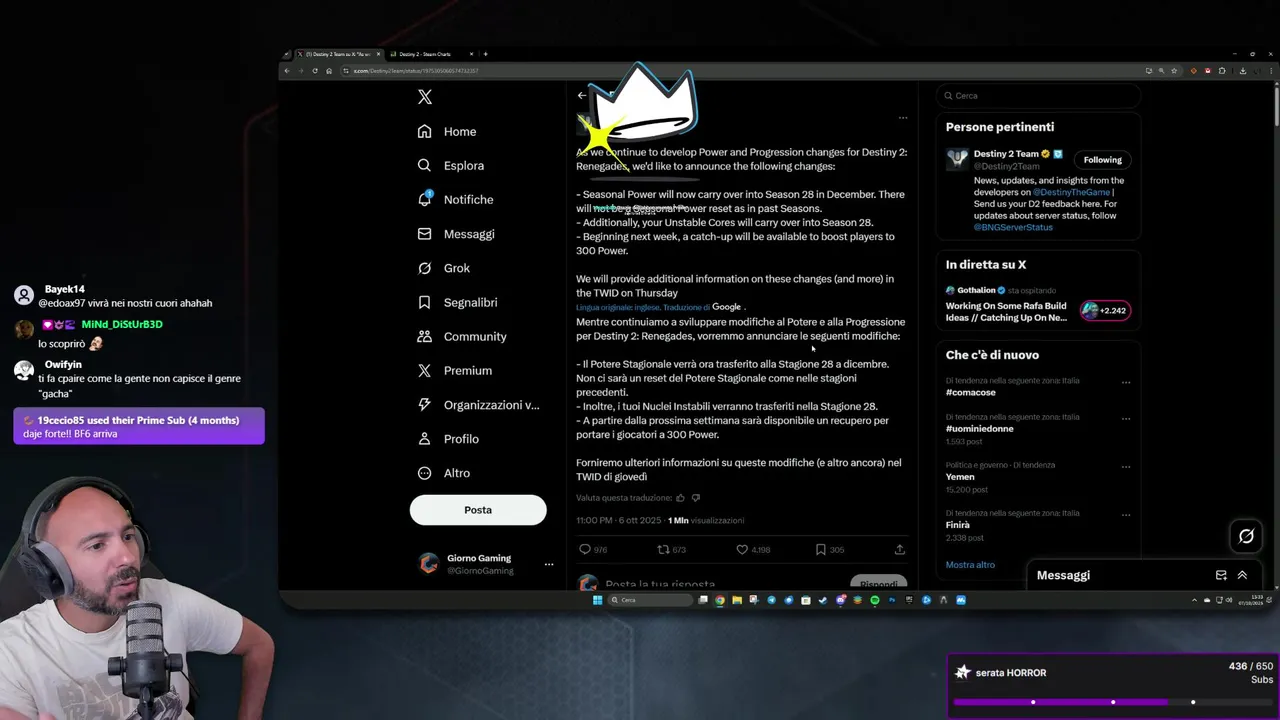Open the floating Grok button
The width and height of the screenshot is (1280, 720).
click(x=1246, y=536)
